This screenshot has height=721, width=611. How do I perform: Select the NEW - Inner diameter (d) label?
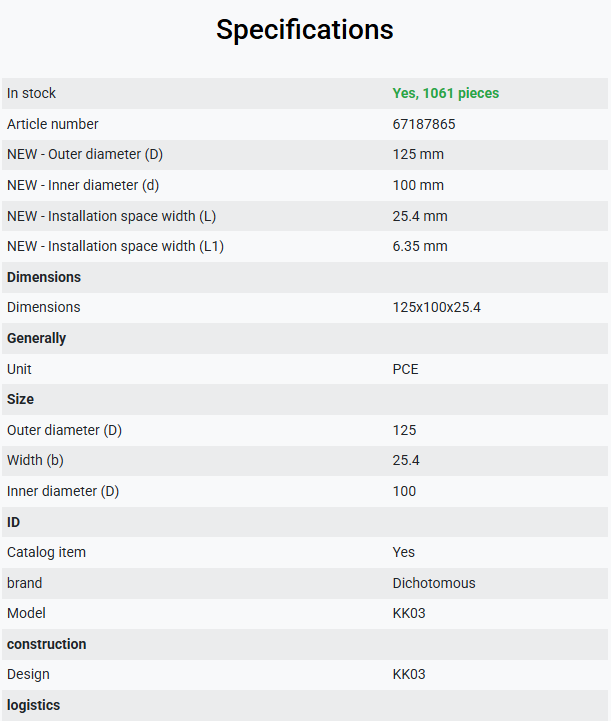[83, 185]
